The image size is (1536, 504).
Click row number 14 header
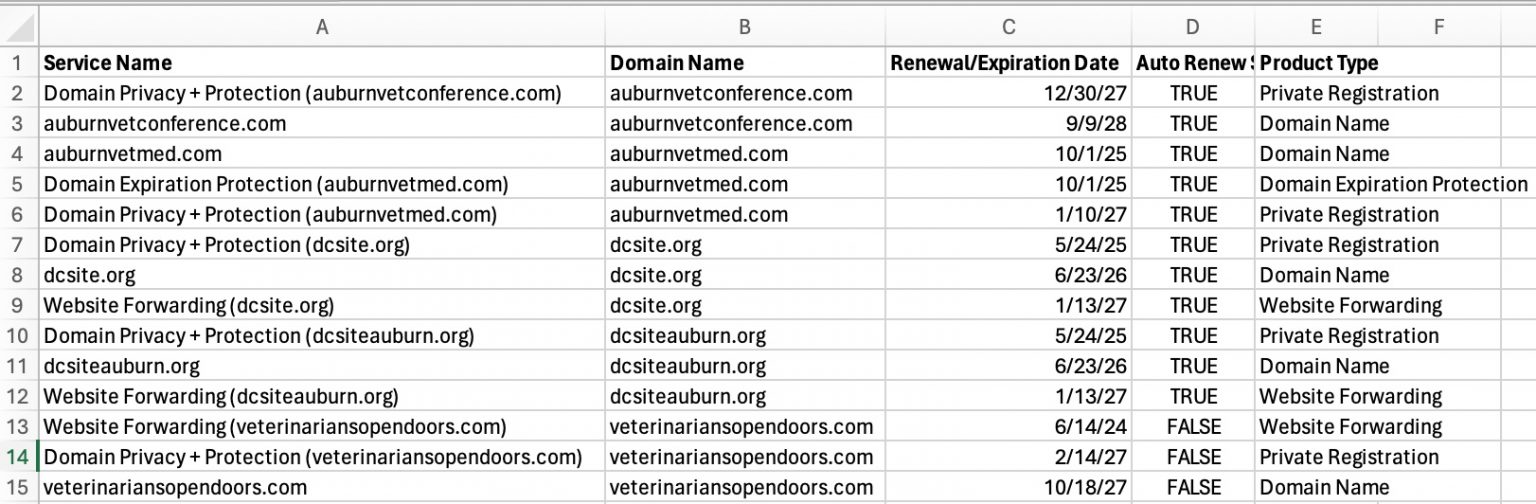[x=17, y=457]
